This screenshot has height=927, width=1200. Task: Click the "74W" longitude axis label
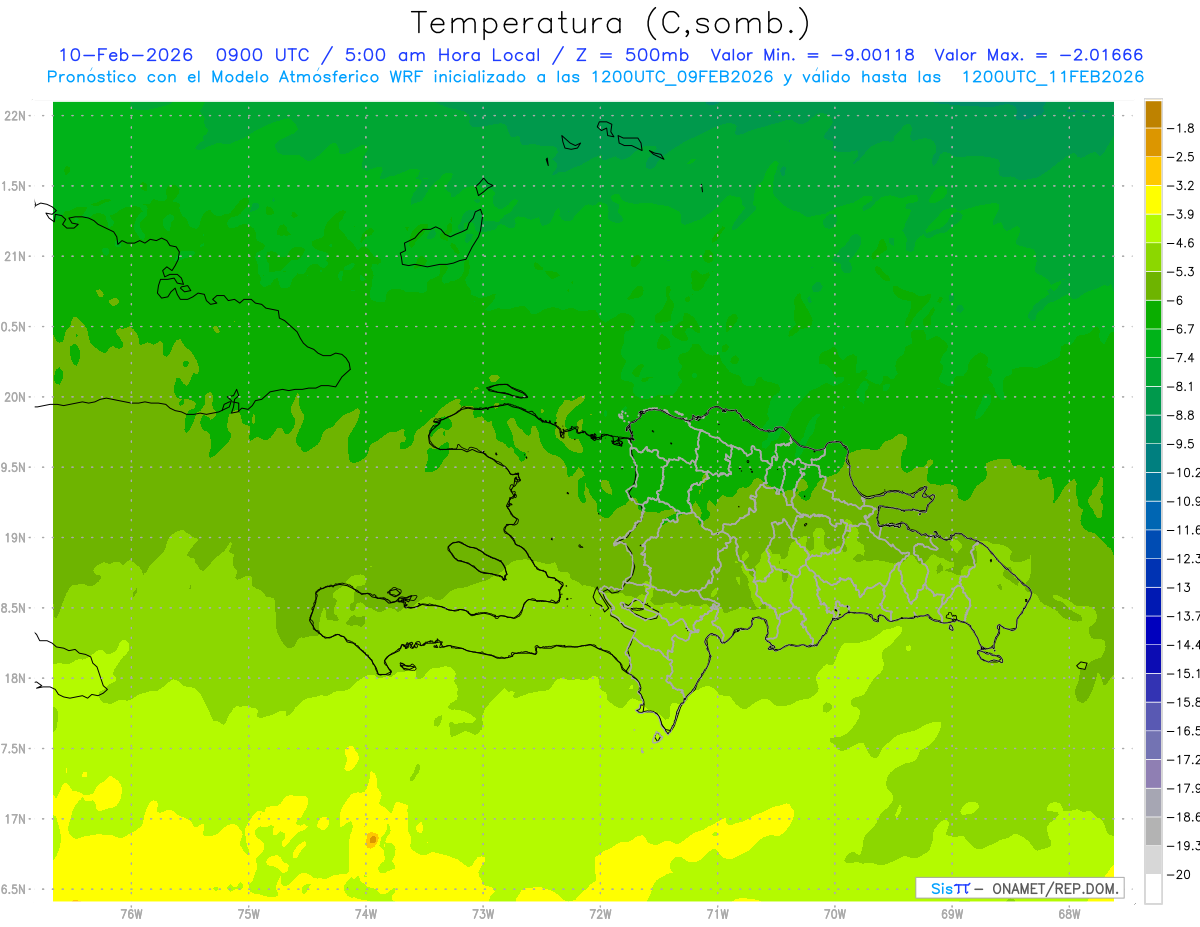pyautogui.click(x=366, y=913)
